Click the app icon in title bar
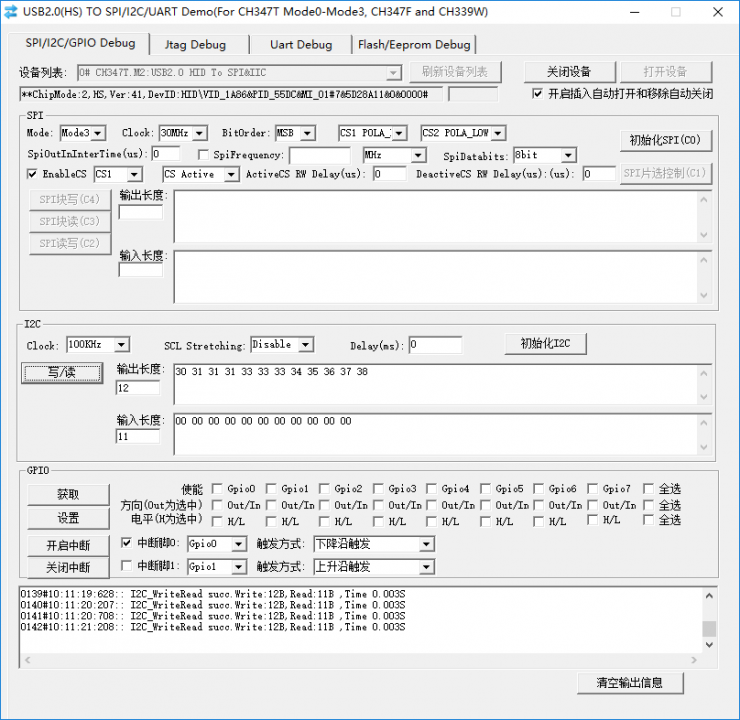 coord(10,12)
